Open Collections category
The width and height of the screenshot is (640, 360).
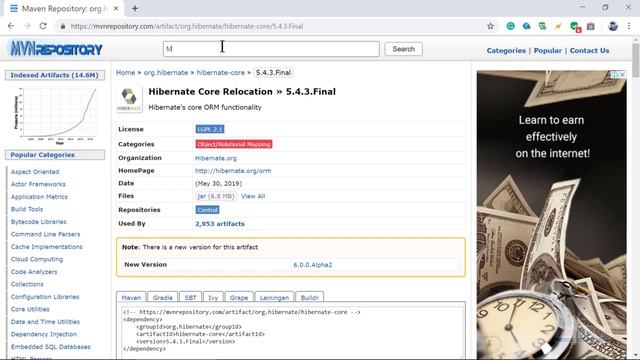pyautogui.click(x=27, y=284)
